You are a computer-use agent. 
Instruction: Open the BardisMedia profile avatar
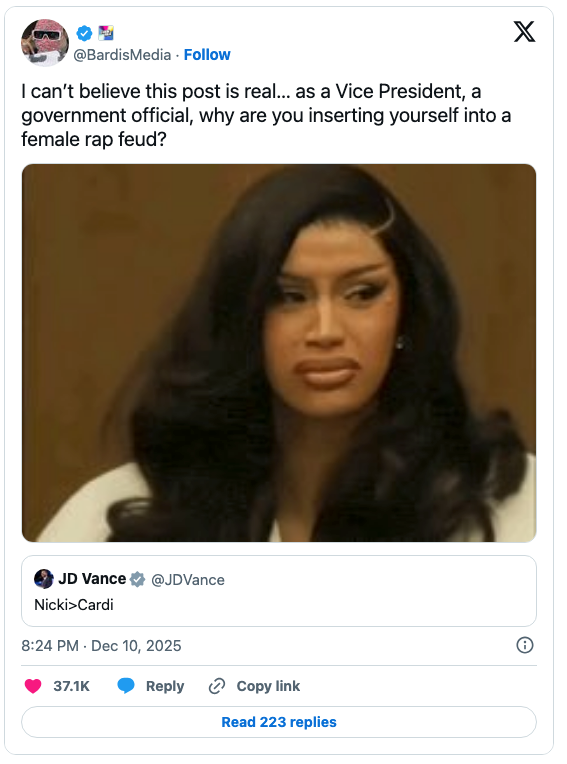coord(45,42)
